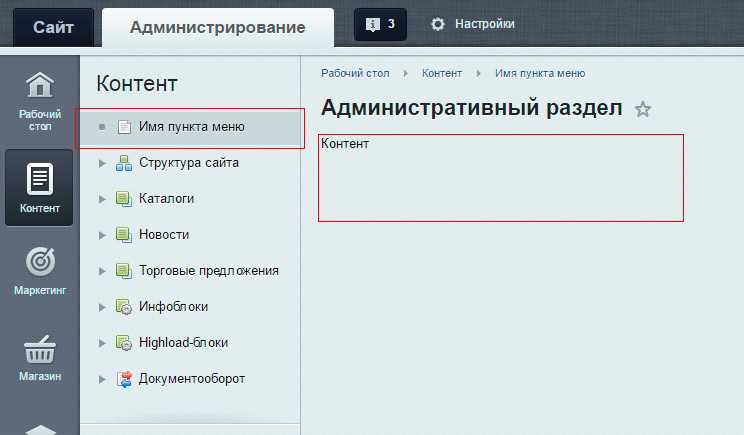Open Структура сайта tree item
744x435 pixels.
click(189, 163)
